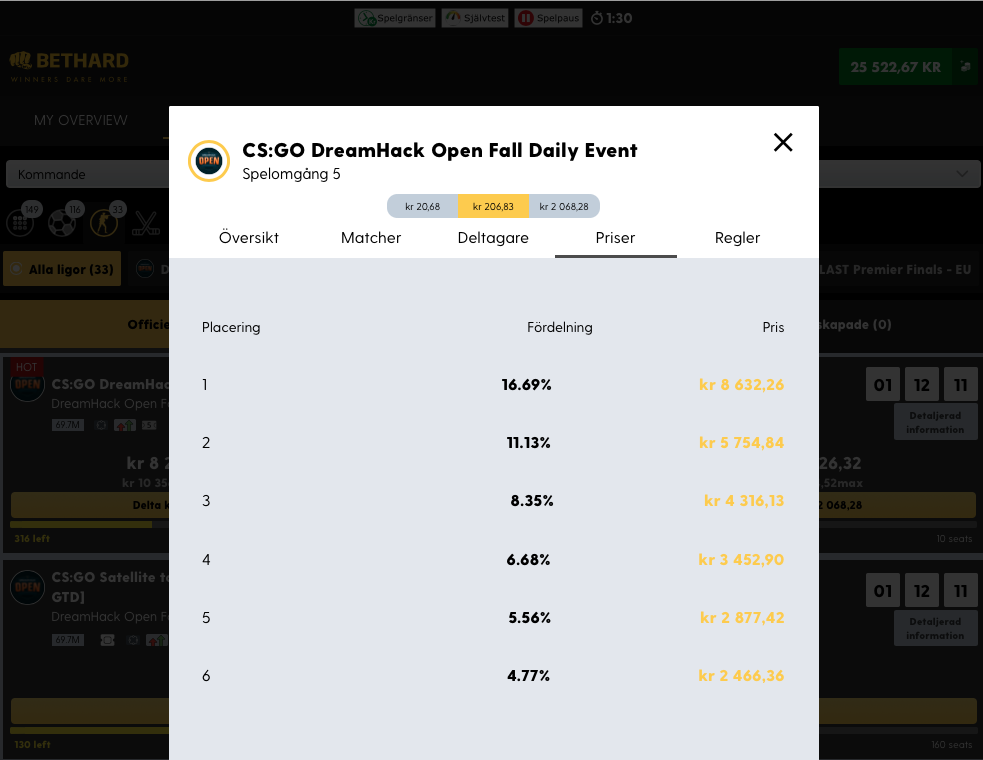
Task: Expand the dropdown chevron at top right
Action: point(963,174)
